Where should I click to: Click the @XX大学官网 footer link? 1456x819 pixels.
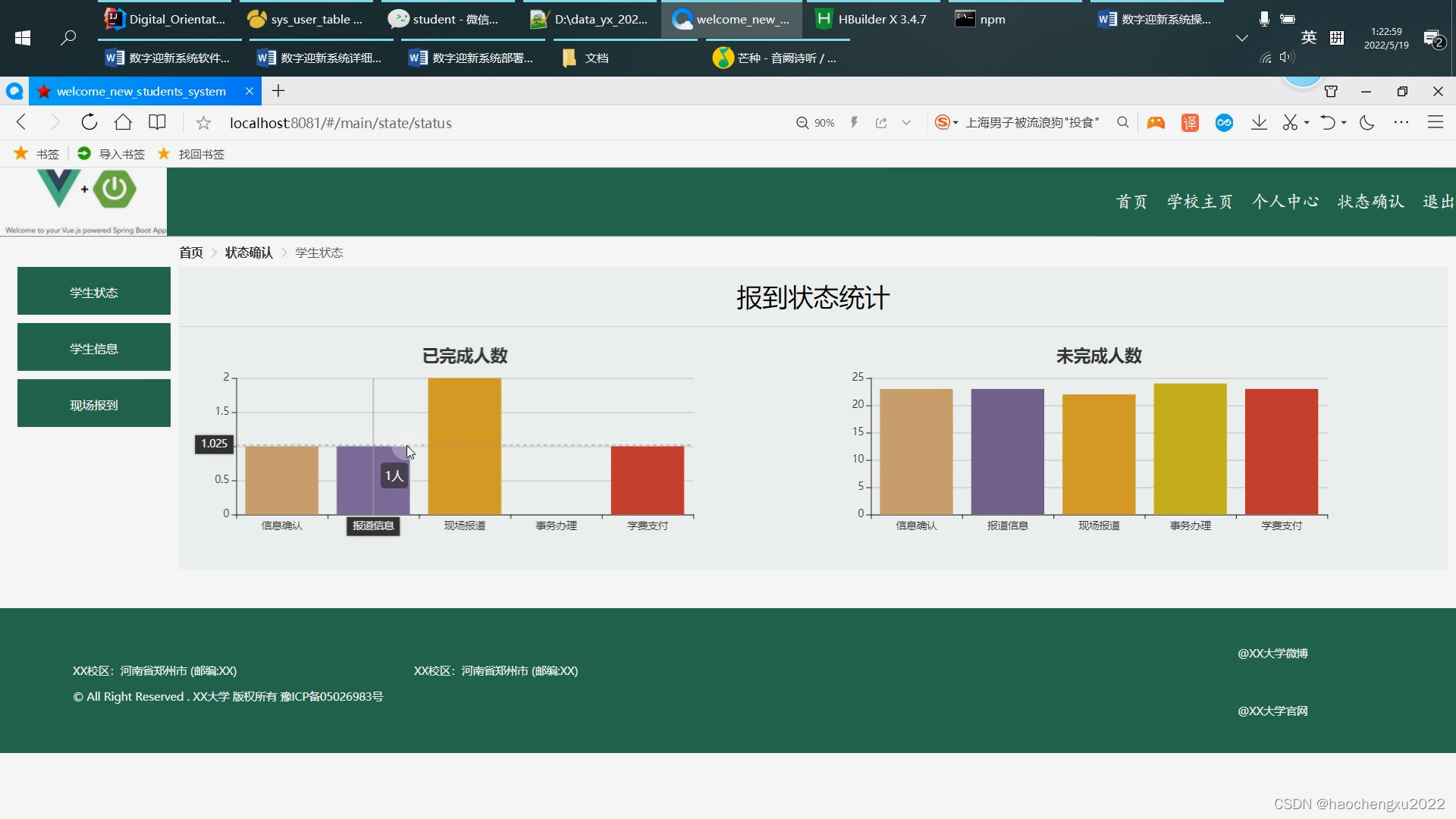1272,711
